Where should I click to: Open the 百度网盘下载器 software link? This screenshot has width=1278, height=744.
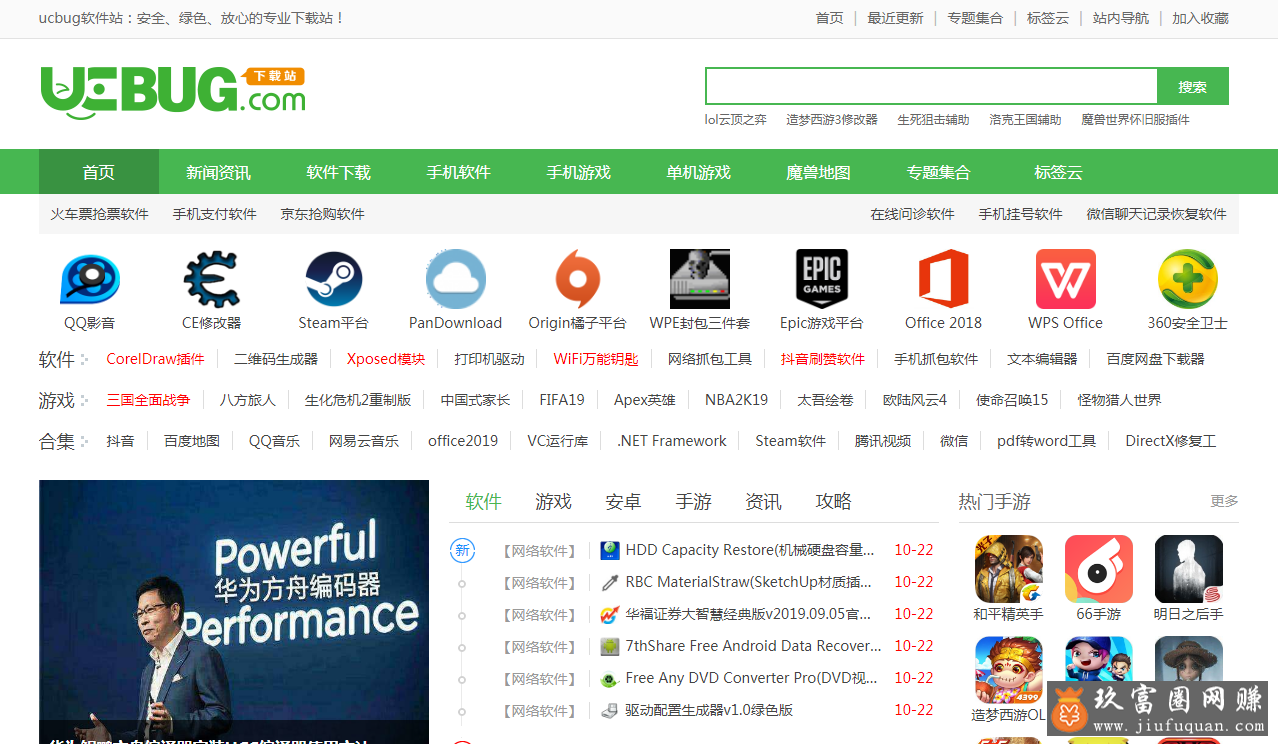pyautogui.click(x=1155, y=359)
